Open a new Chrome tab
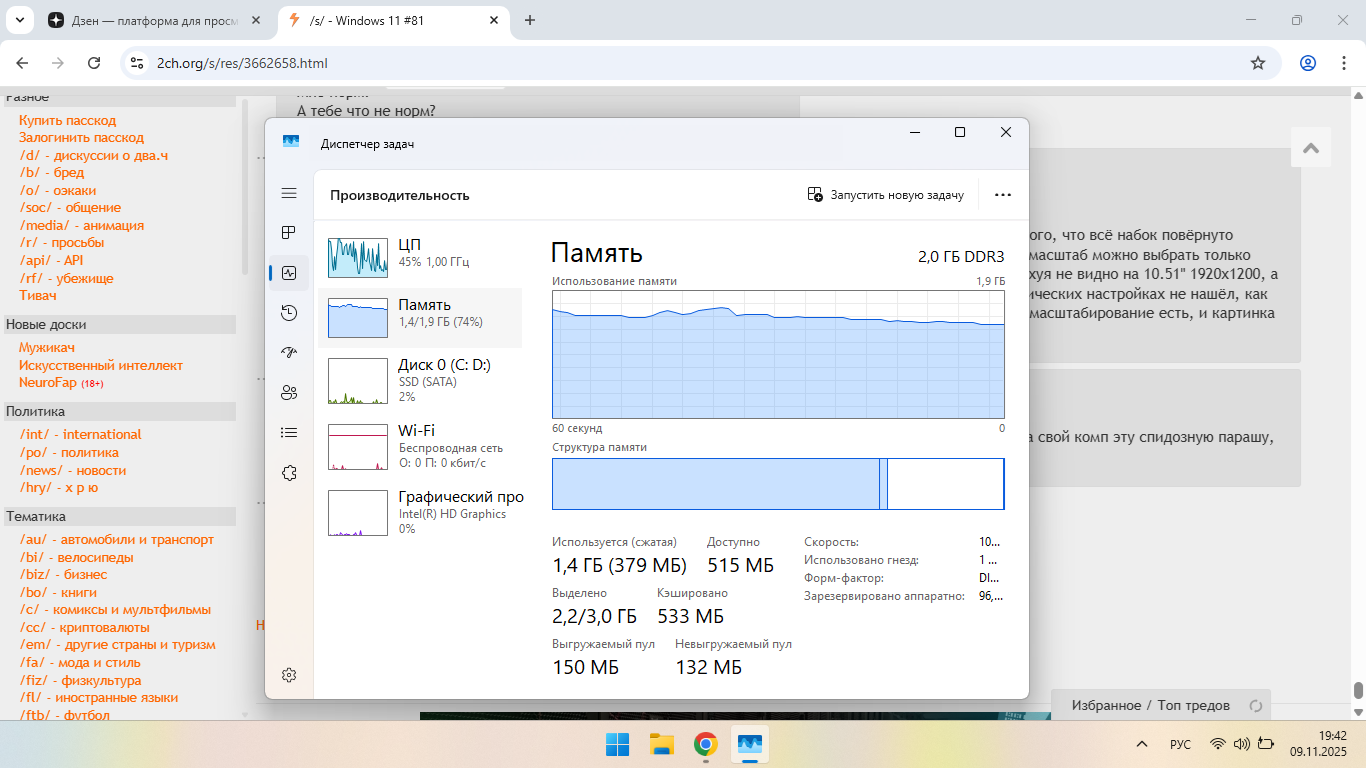Screen dimensions: 1366x768 click(x=530, y=20)
